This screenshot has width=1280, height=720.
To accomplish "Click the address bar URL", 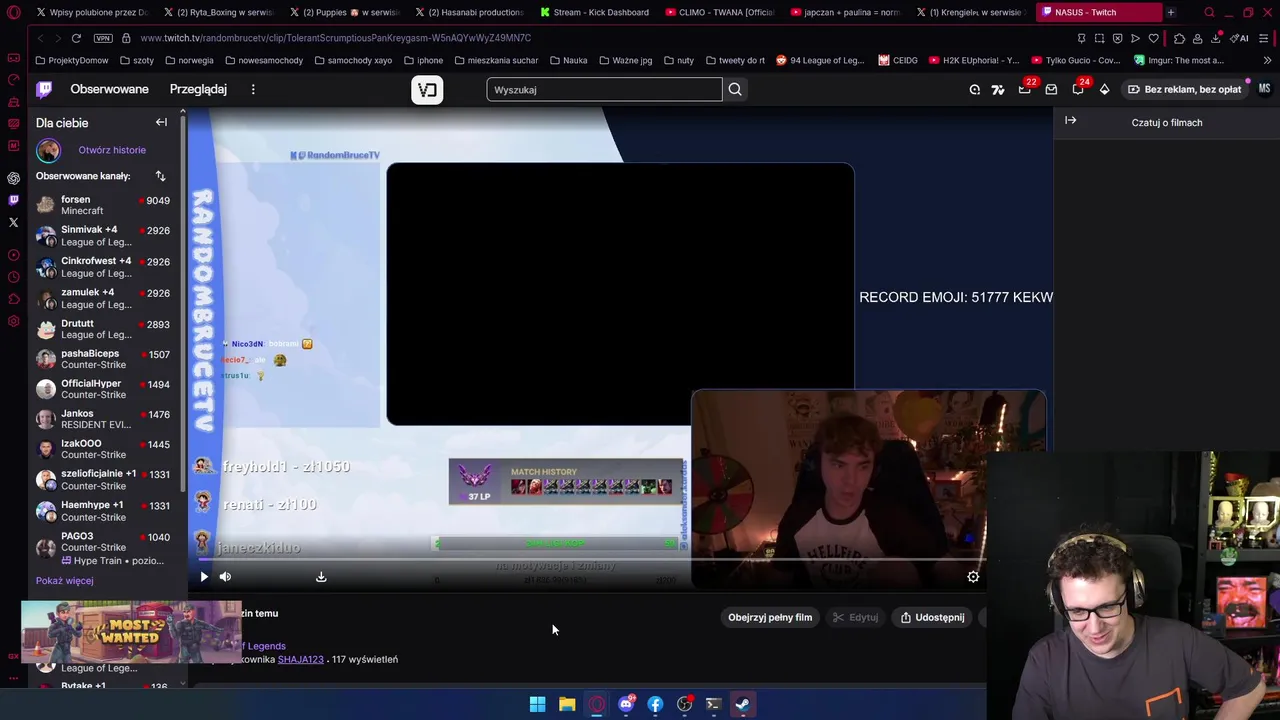I will pos(336,38).
